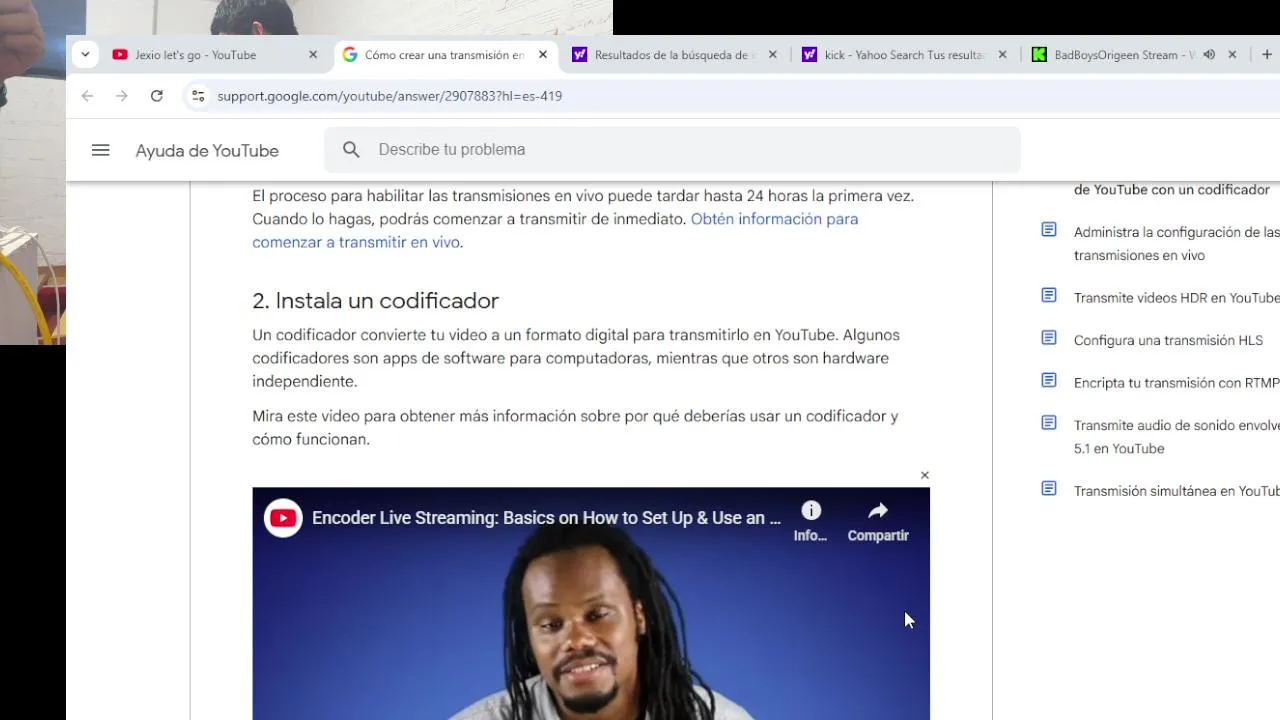Click the search magnifier icon
The width and height of the screenshot is (1280, 720).
[351, 150]
